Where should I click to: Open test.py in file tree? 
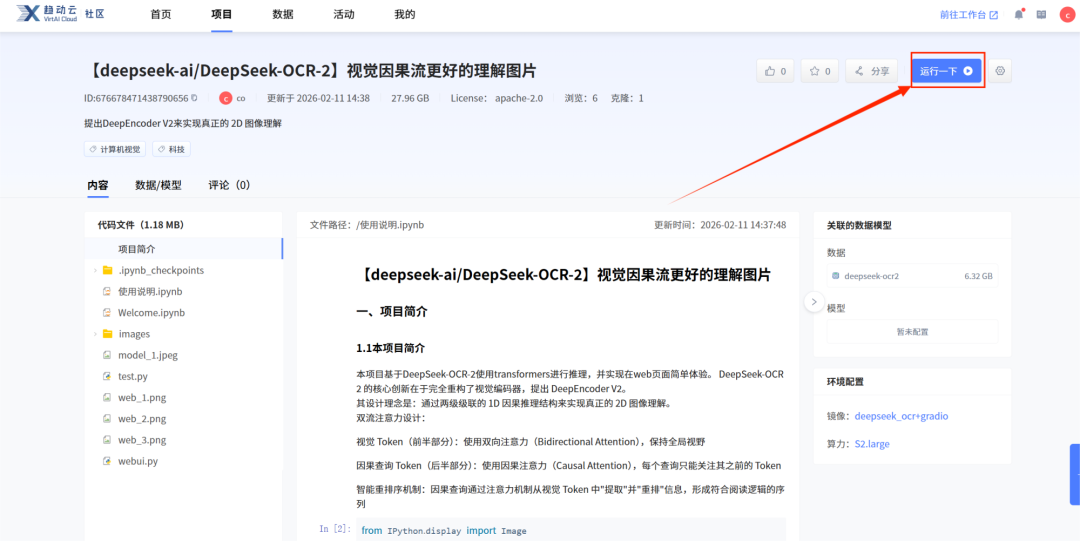tap(133, 377)
